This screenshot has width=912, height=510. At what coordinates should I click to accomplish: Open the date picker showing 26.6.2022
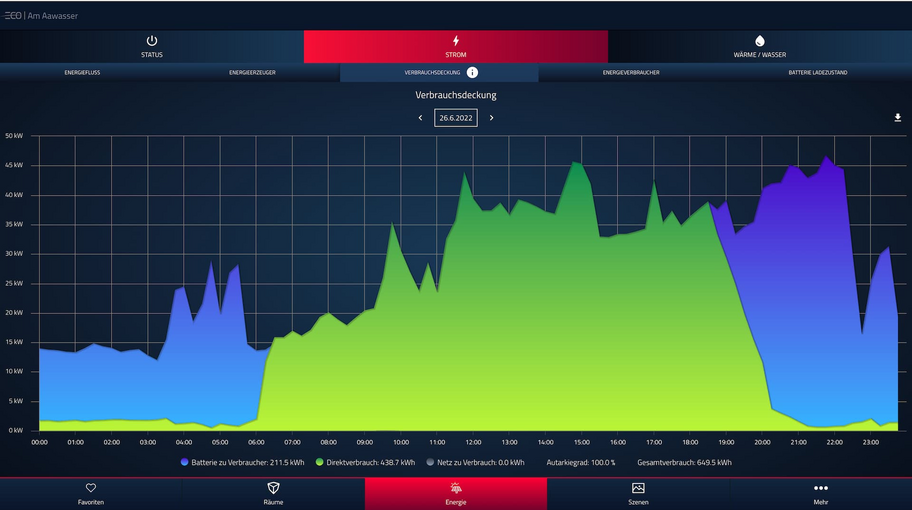456,118
